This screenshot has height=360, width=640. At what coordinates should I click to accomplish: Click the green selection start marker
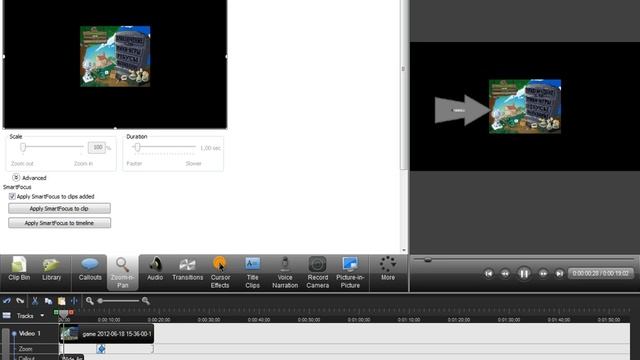click(56, 312)
